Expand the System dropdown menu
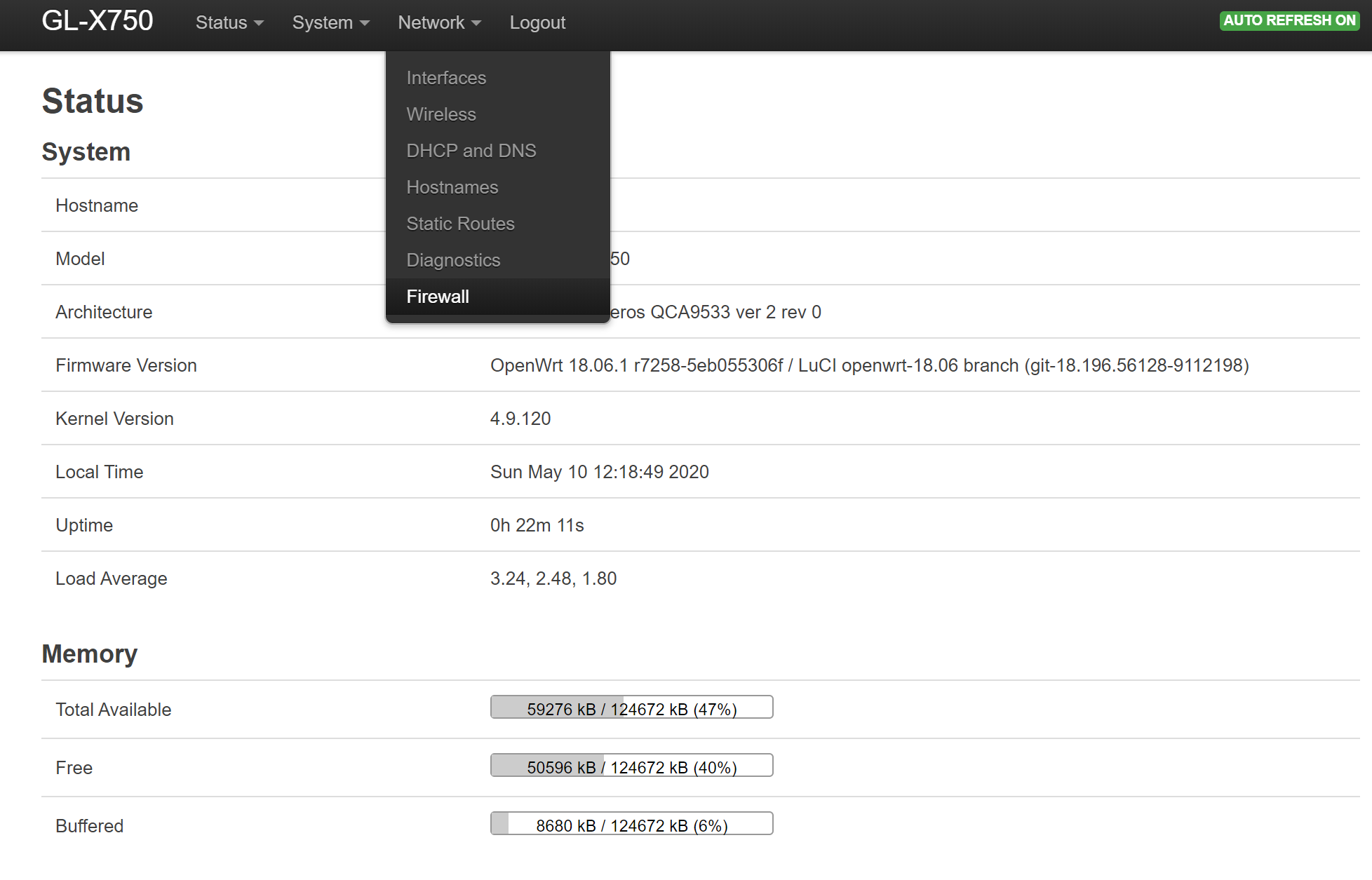Viewport: 1372px width, 880px height. point(330,22)
